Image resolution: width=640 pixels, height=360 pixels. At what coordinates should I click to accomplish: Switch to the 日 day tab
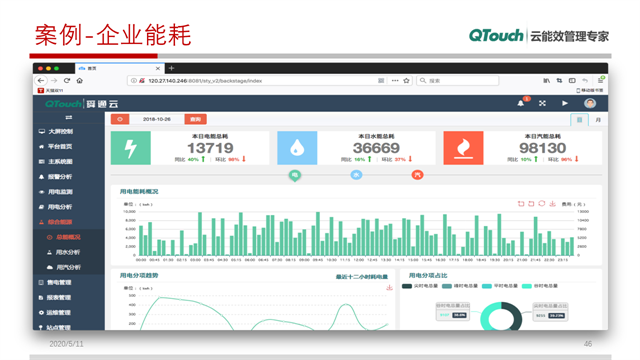[579, 120]
